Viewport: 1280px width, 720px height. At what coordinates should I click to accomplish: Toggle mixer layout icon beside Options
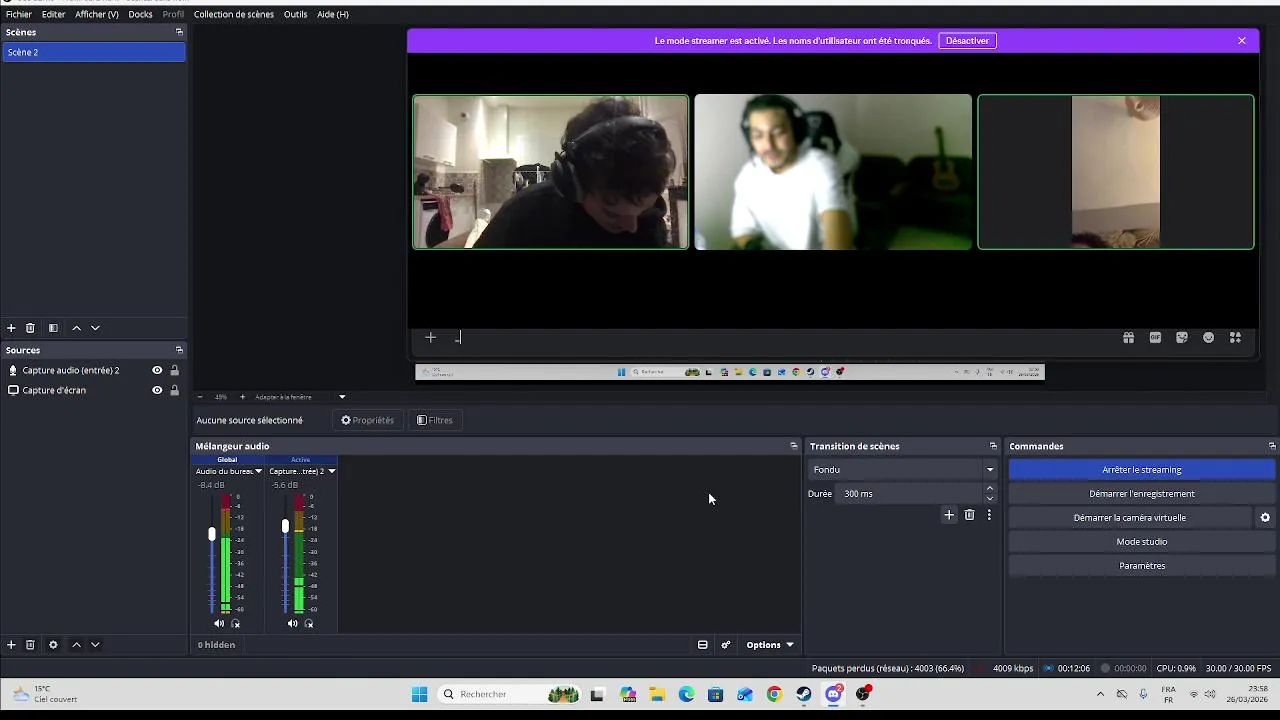coord(702,645)
